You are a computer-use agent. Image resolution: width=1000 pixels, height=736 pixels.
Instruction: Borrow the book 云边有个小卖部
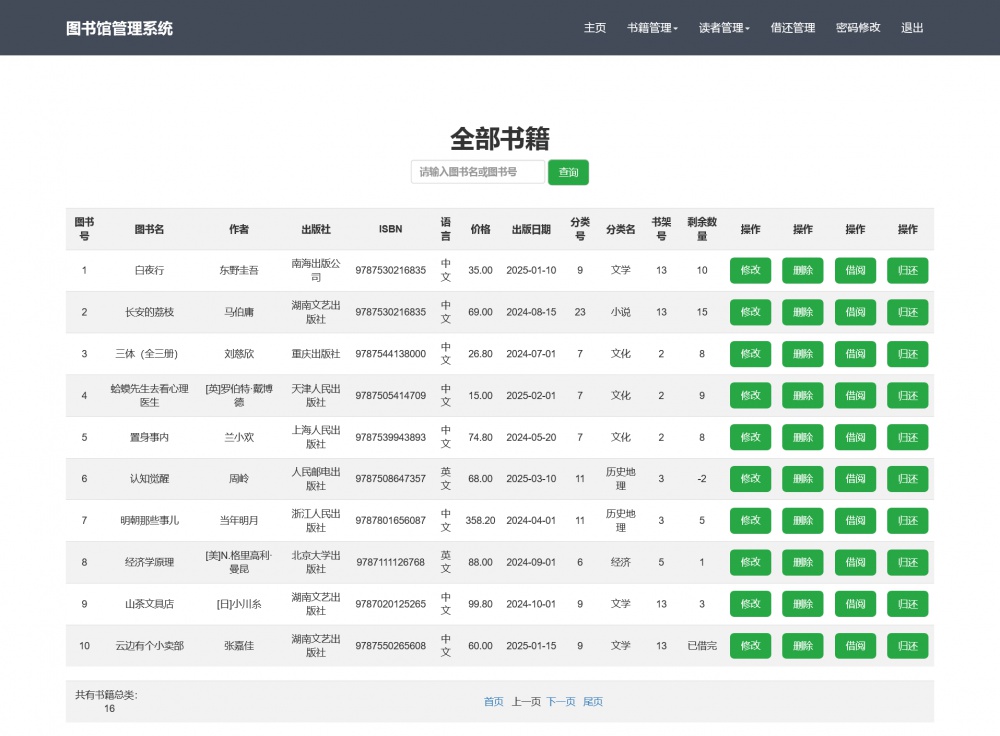855,646
